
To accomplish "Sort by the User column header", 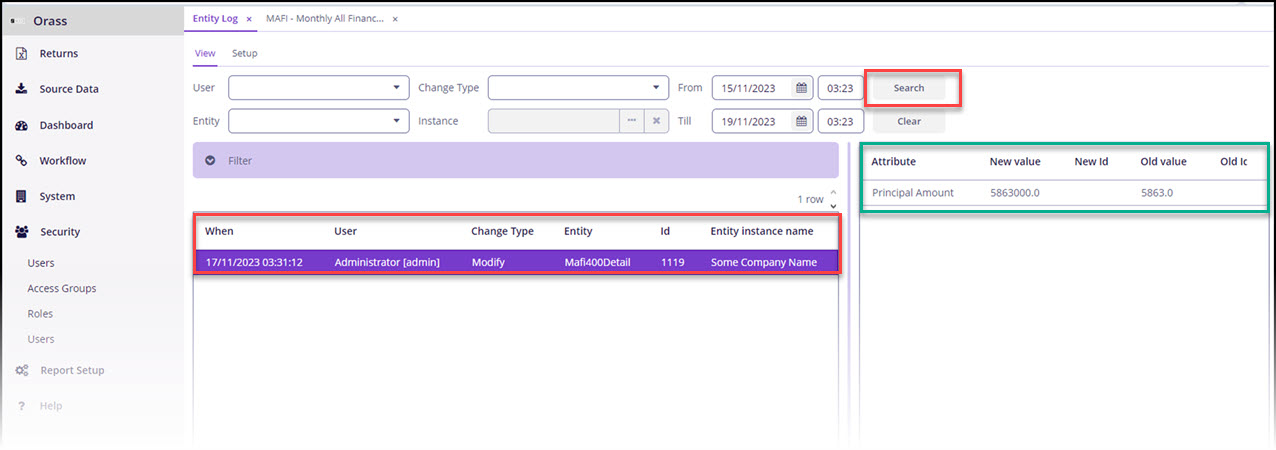I will tap(345, 232).
